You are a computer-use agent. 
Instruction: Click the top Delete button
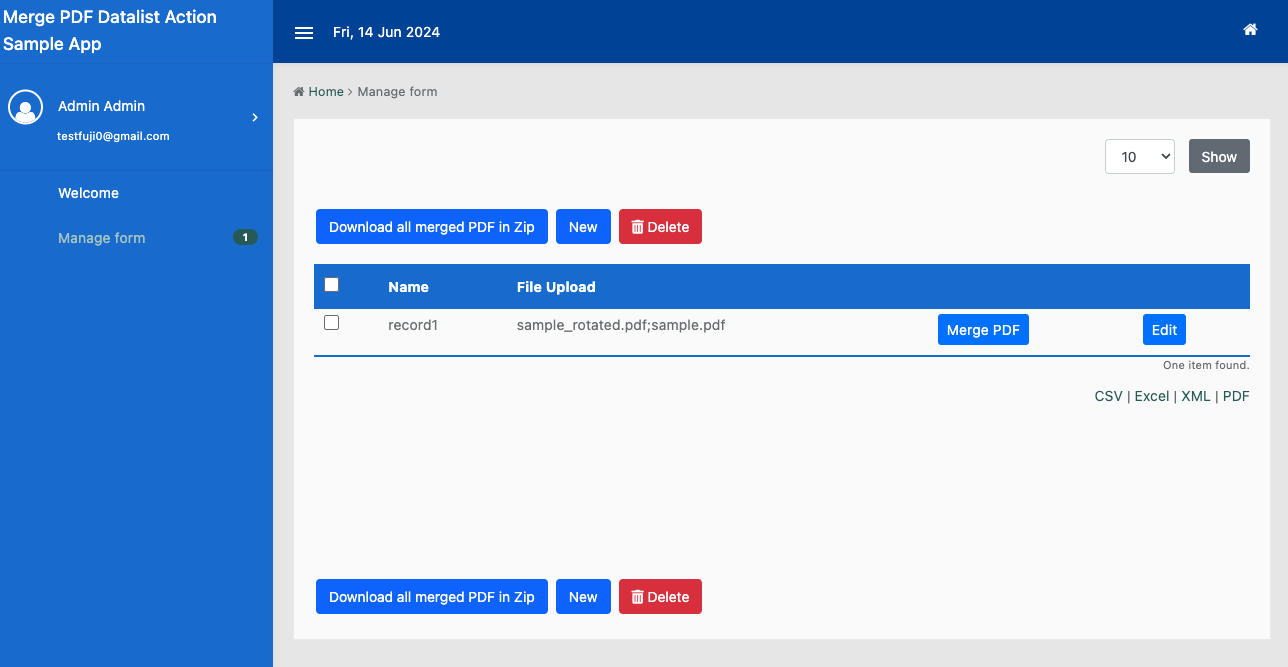[x=660, y=227]
